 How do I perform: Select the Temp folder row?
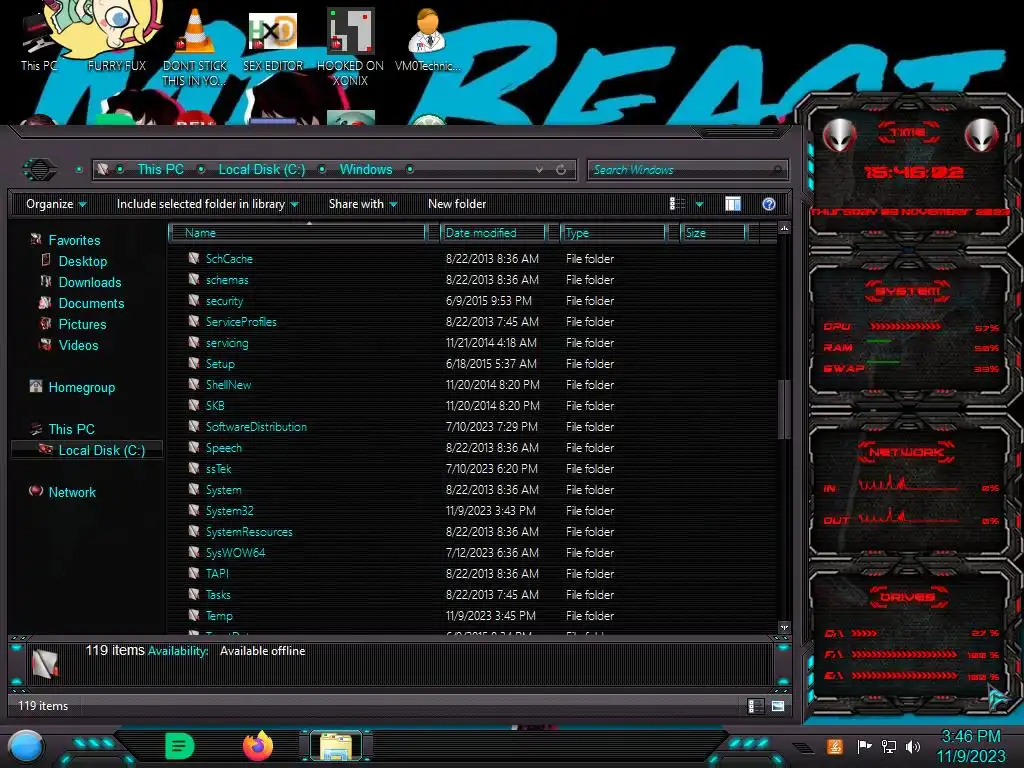pyautogui.click(x=473, y=615)
